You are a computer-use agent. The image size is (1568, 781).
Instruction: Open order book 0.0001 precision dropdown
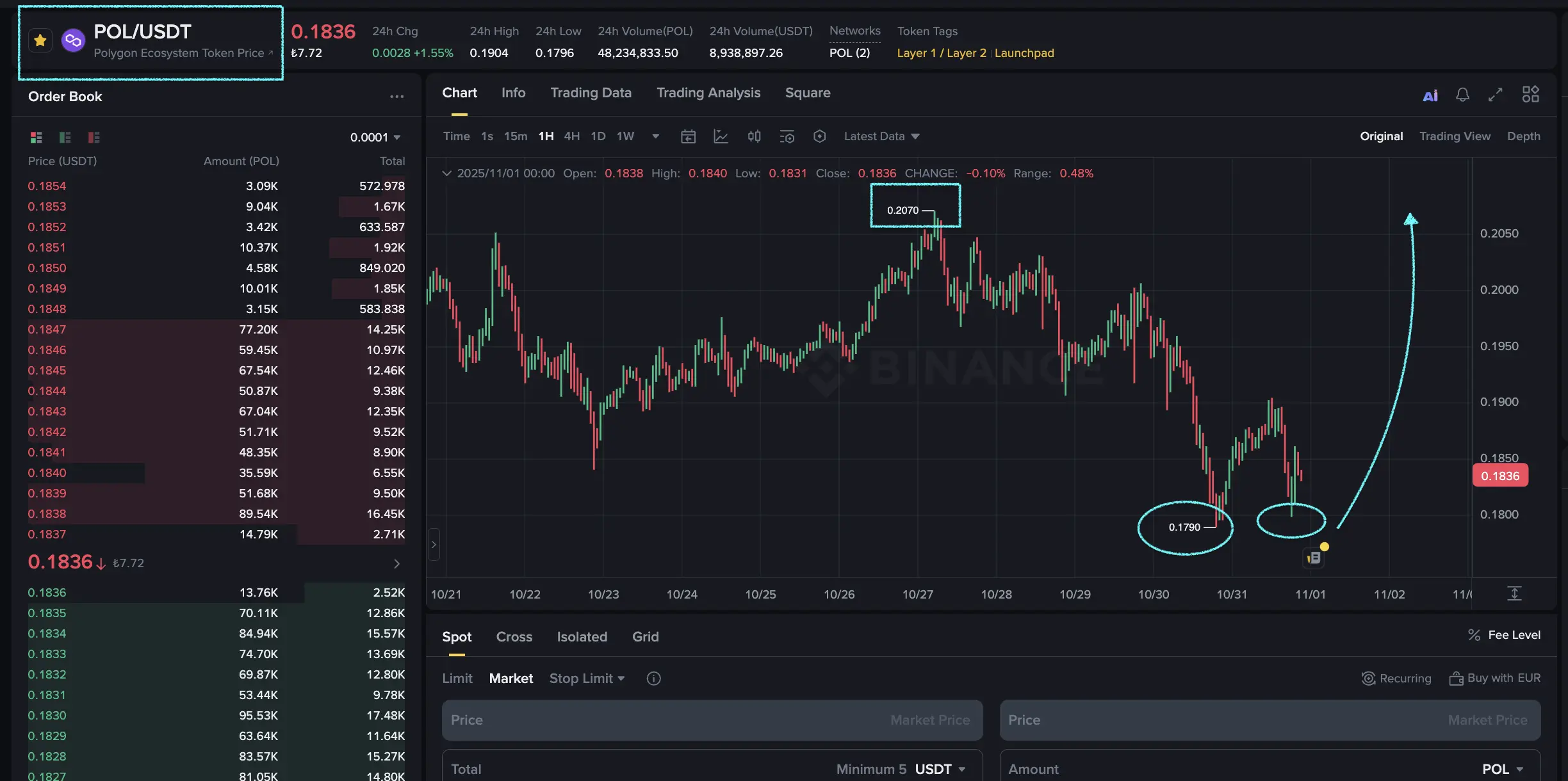click(375, 137)
